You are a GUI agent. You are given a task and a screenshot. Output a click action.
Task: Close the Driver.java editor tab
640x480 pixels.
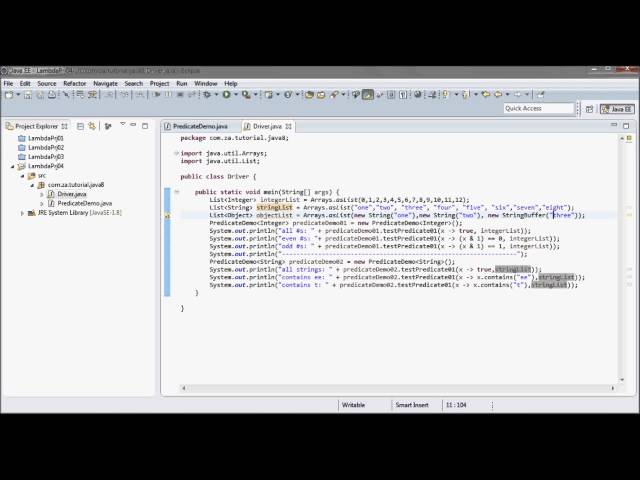[289, 126]
